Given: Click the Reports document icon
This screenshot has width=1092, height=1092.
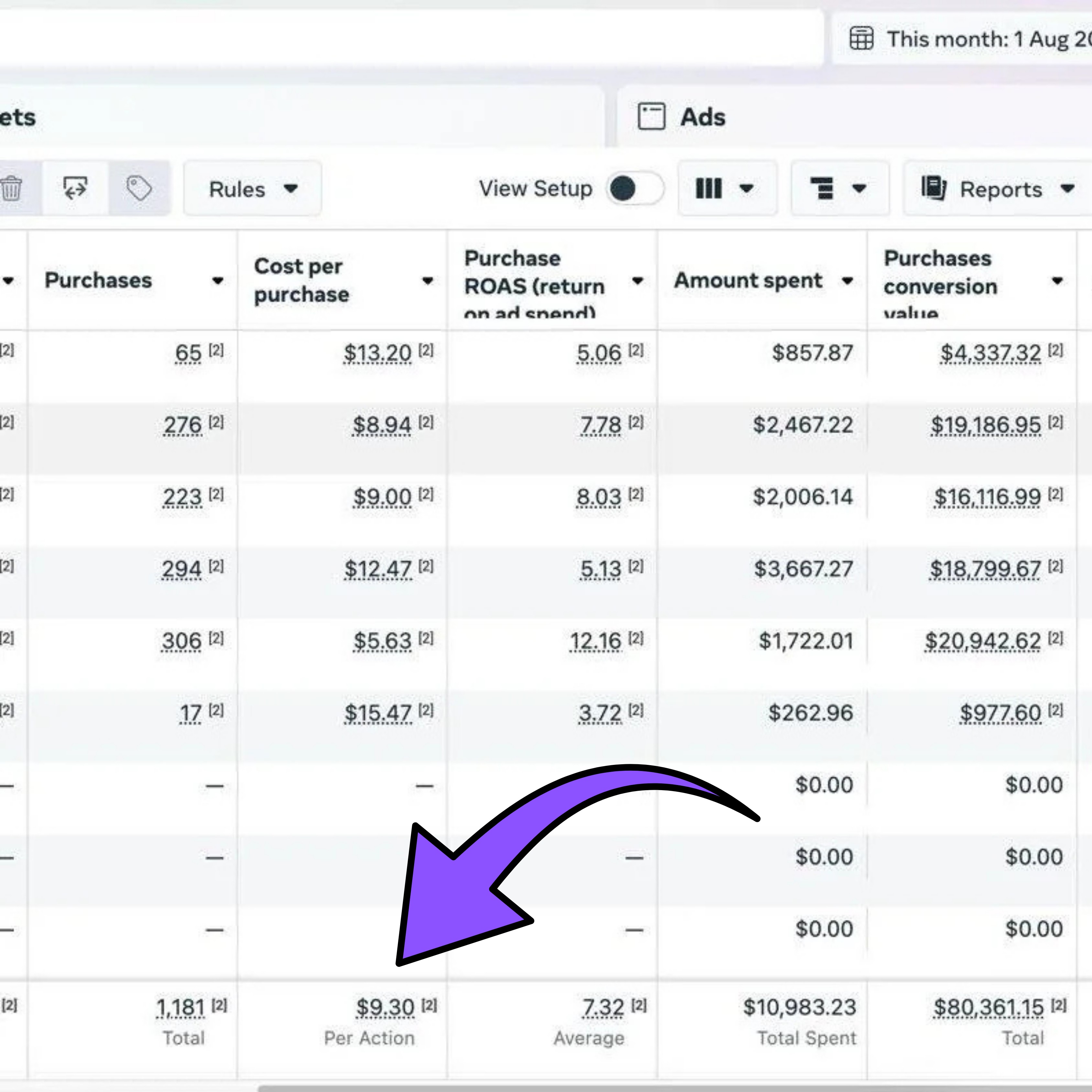Looking at the screenshot, I should point(934,188).
